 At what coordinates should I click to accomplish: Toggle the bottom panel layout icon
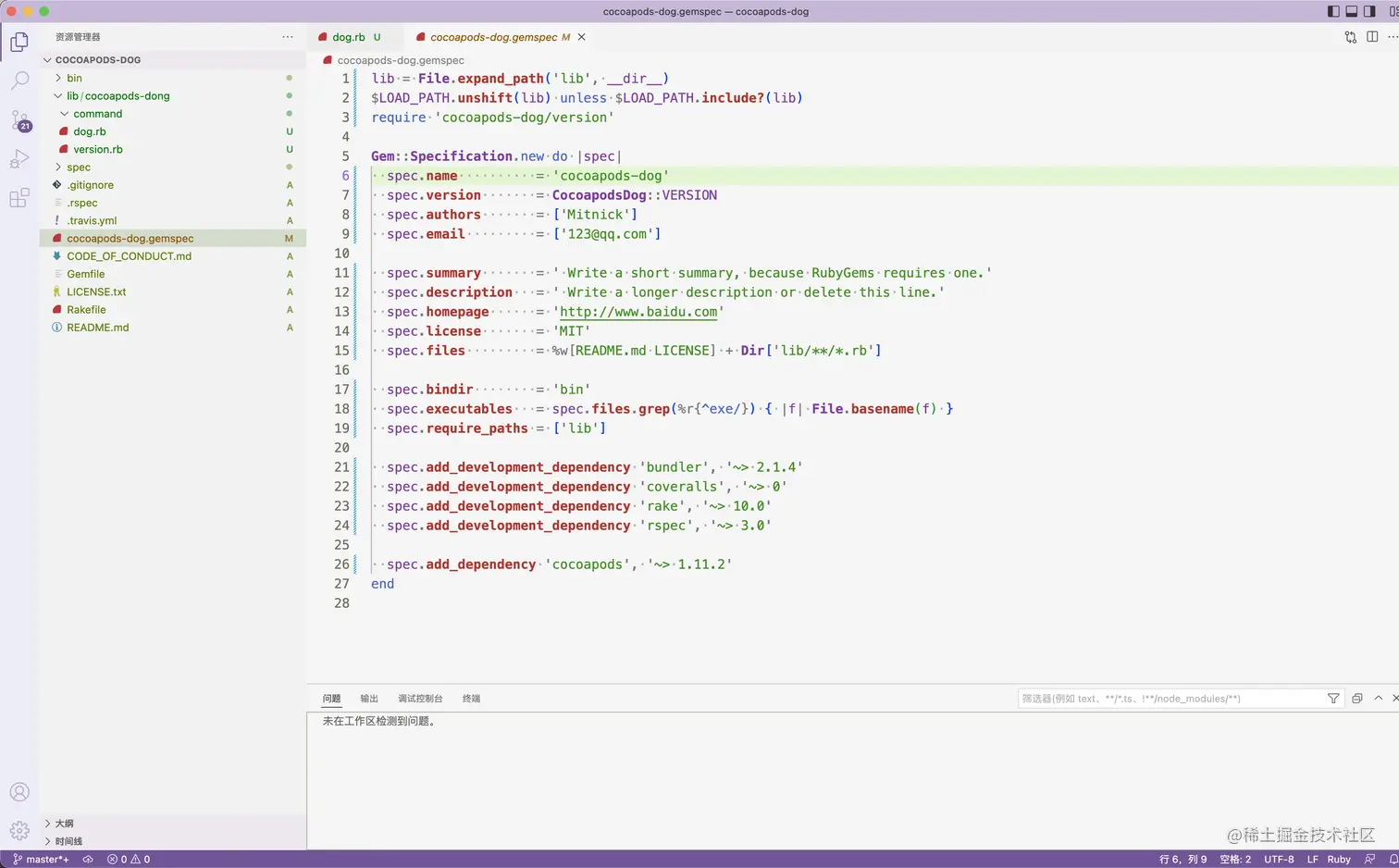pyautogui.click(x=1352, y=11)
